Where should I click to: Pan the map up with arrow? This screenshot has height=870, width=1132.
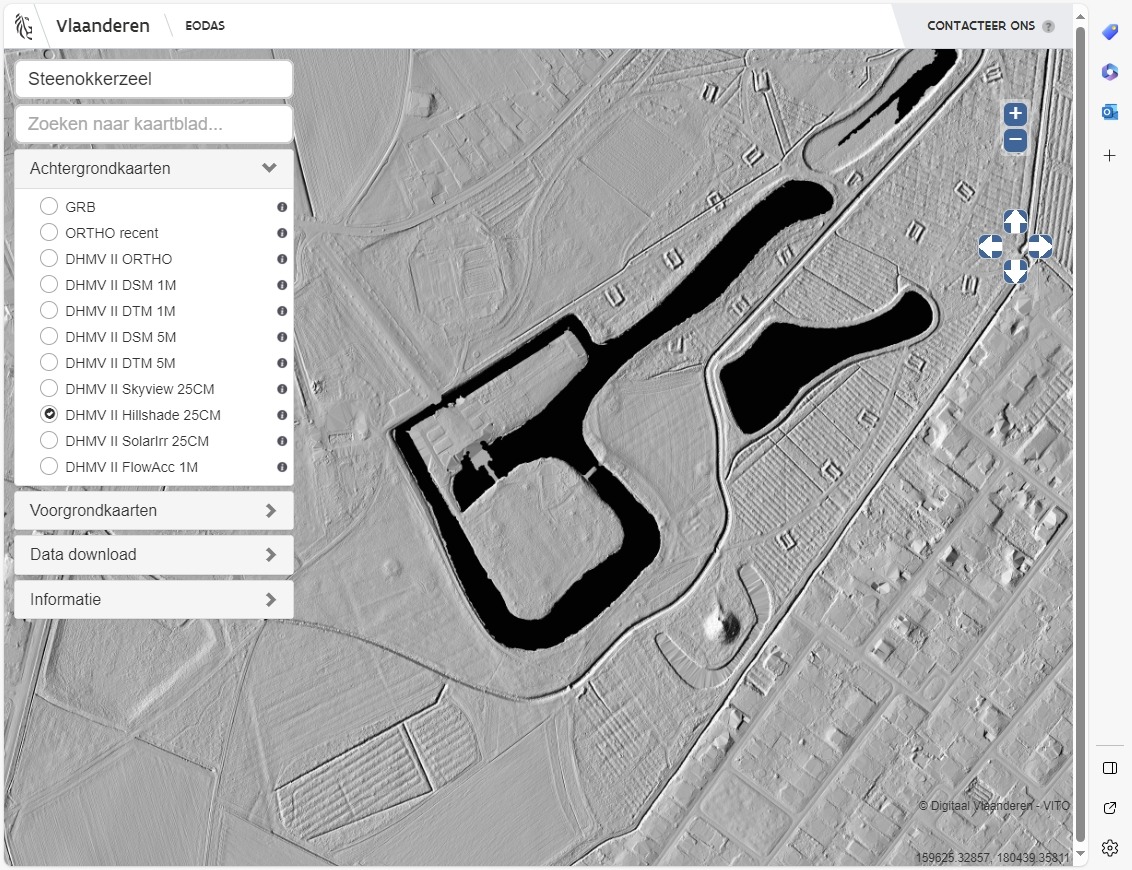point(1015,221)
